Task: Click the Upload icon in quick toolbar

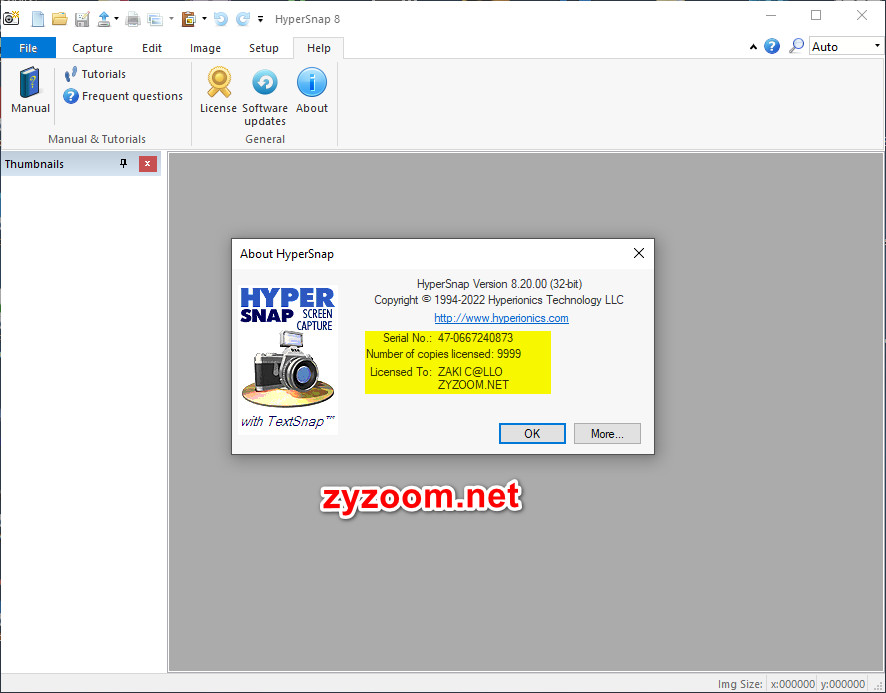Action: (x=104, y=19)
